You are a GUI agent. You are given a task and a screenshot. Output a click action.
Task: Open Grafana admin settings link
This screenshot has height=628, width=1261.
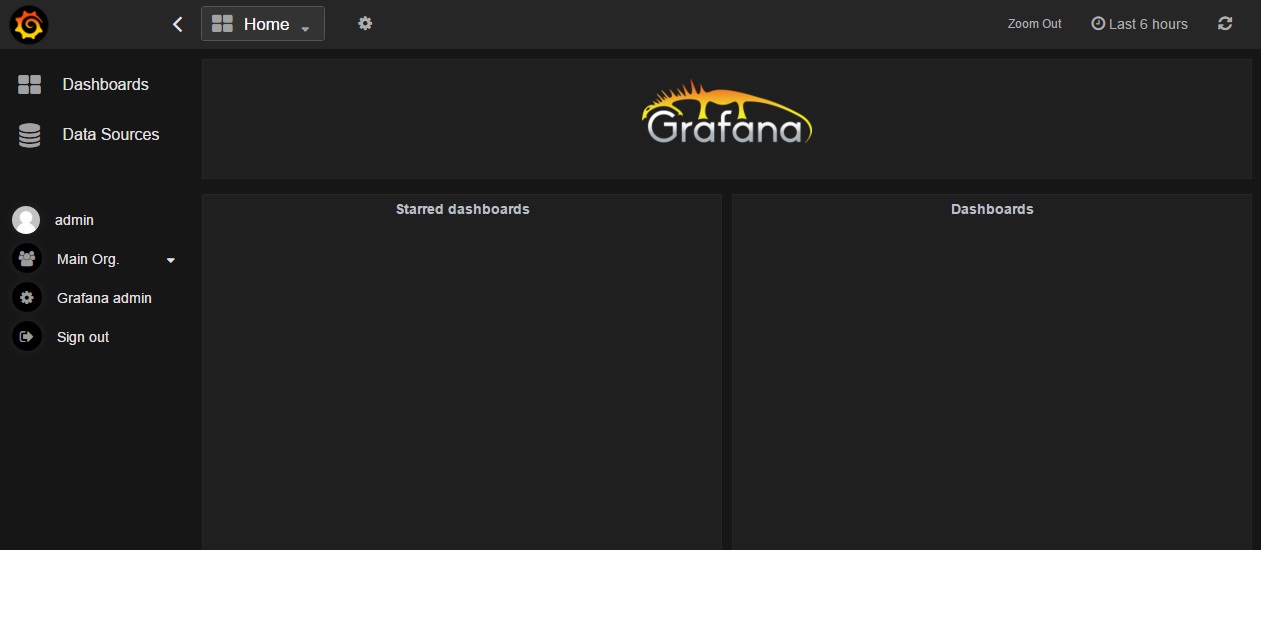[104, 298]
